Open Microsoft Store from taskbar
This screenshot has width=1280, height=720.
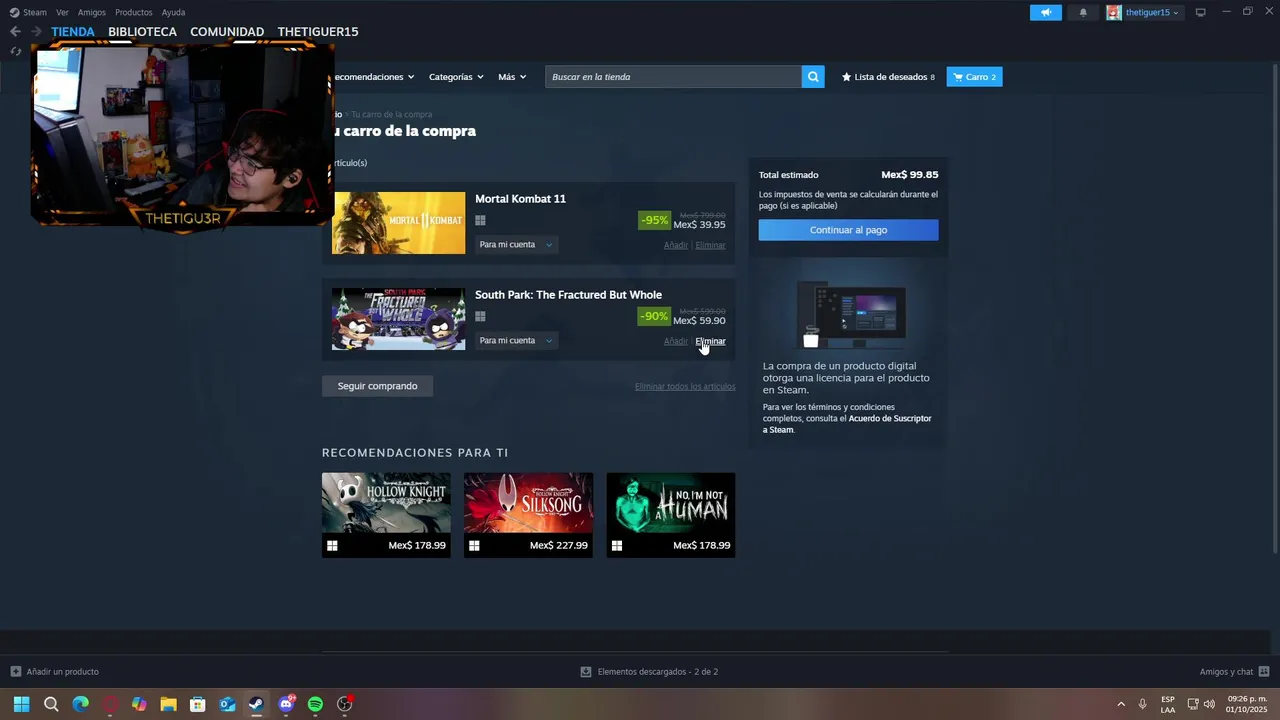tap(198, 704)
